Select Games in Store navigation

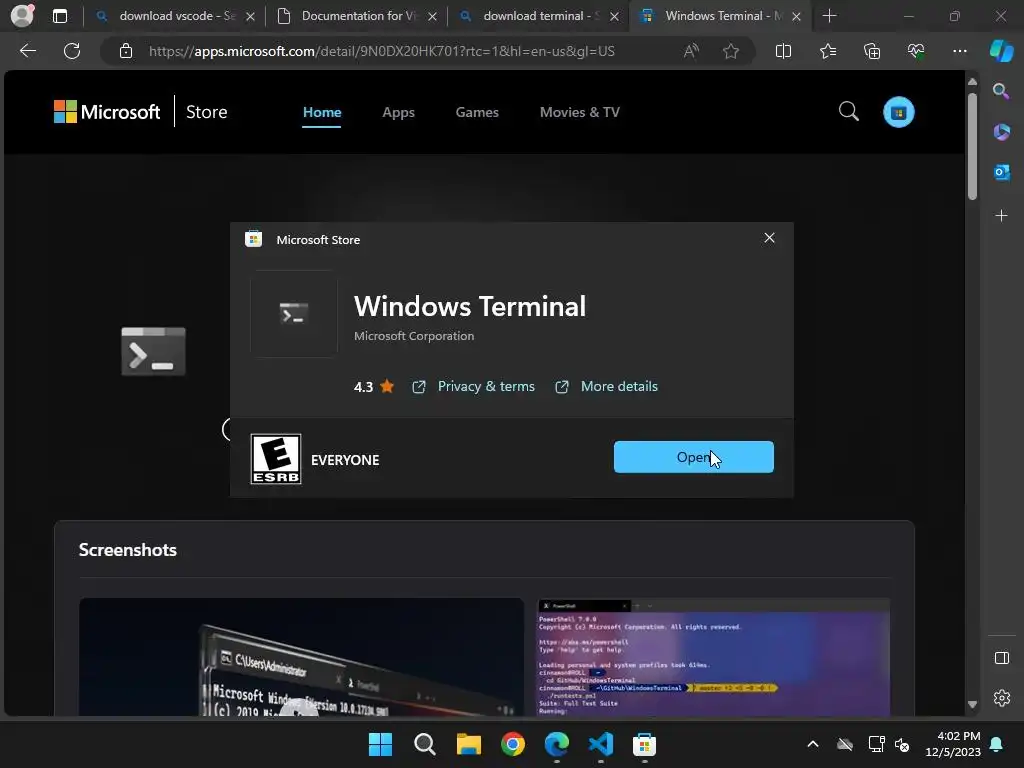[477, 112]
